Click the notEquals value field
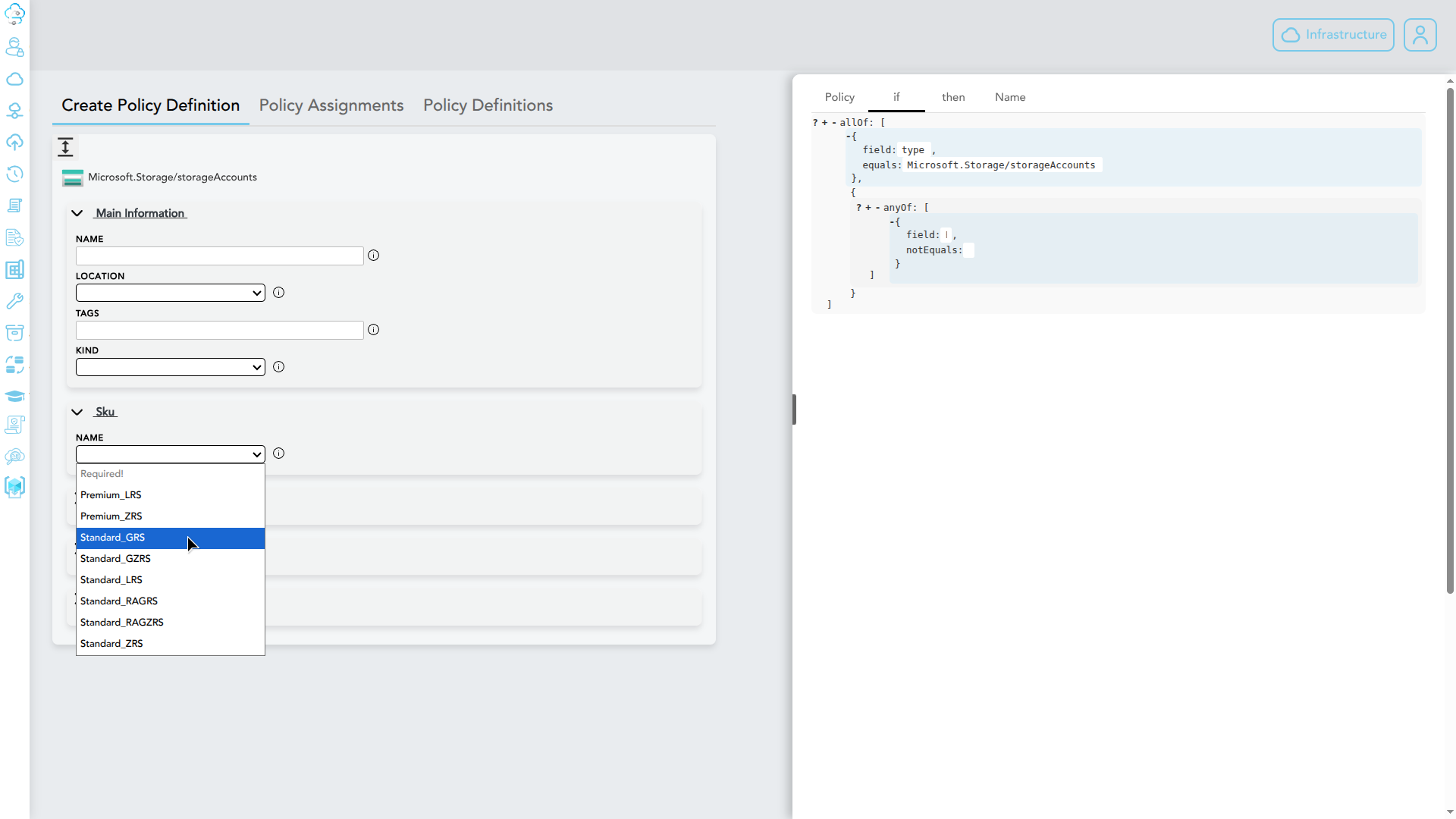 pos(969,250)
